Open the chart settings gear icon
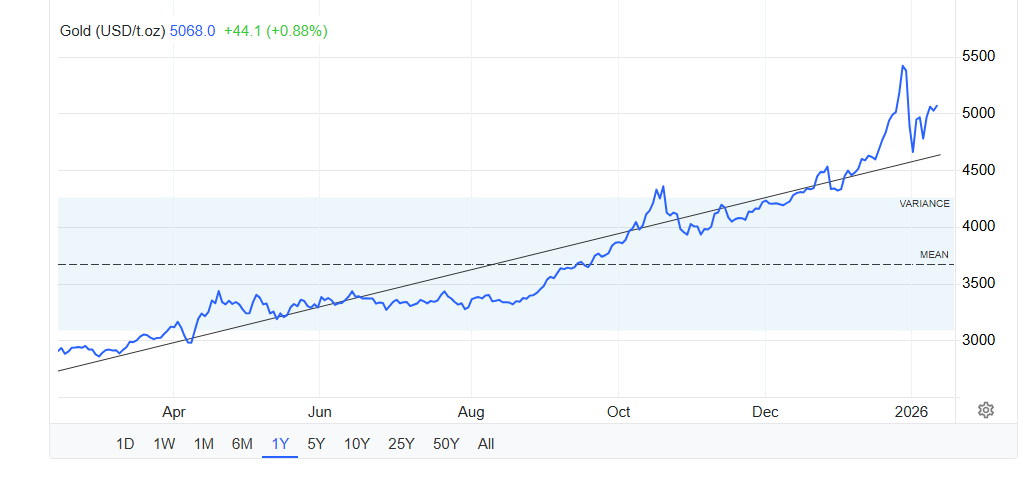The width and height of the screenshot is (1030, 495). click(x=986, y=410)
